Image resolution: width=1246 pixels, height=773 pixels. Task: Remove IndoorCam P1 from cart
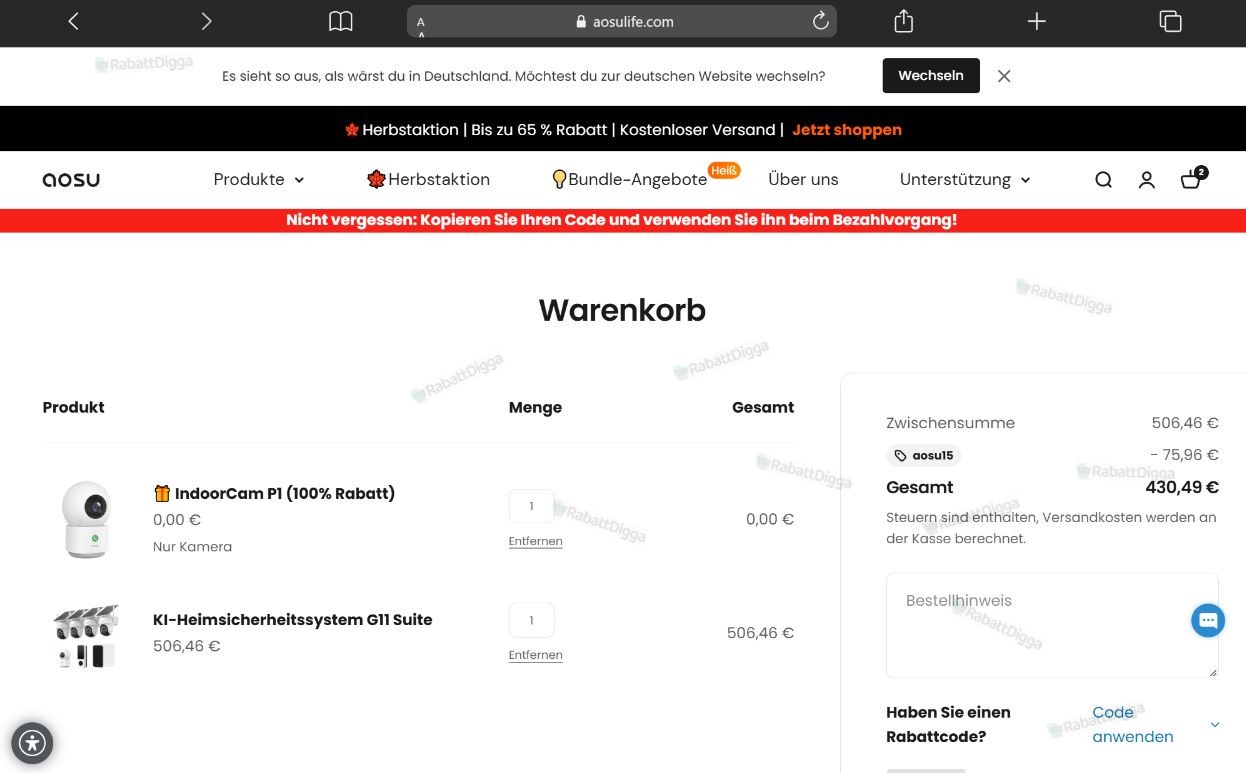(536, 541)
